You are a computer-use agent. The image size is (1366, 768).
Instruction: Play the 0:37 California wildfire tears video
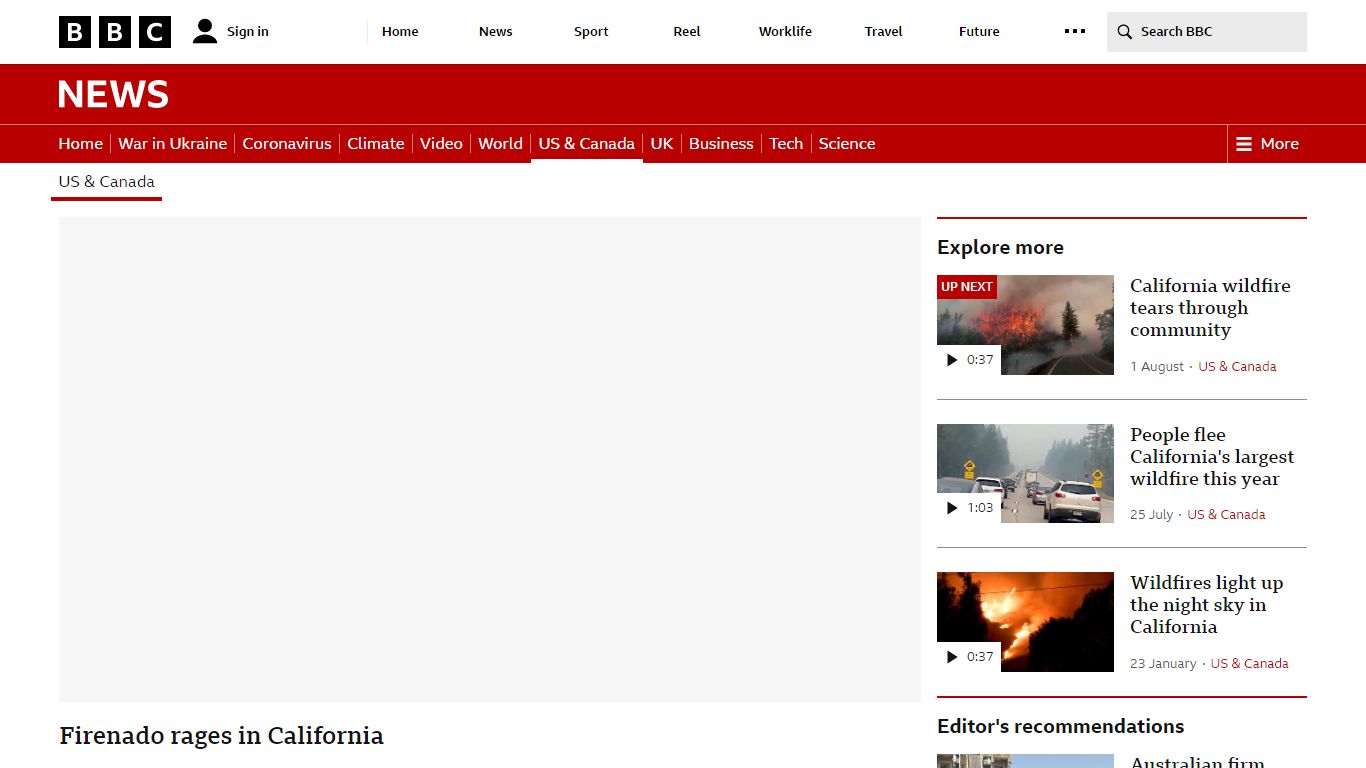click(x=969, y=360)
